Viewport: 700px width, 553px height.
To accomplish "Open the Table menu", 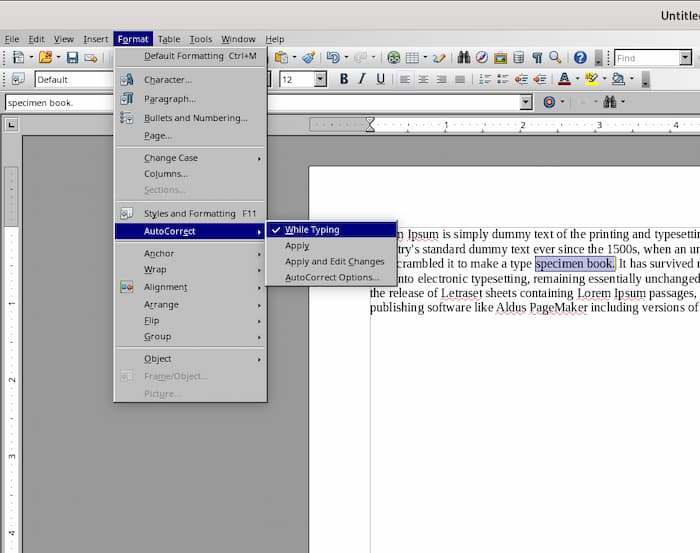I will pyautogui.click(x=168, y=39).
